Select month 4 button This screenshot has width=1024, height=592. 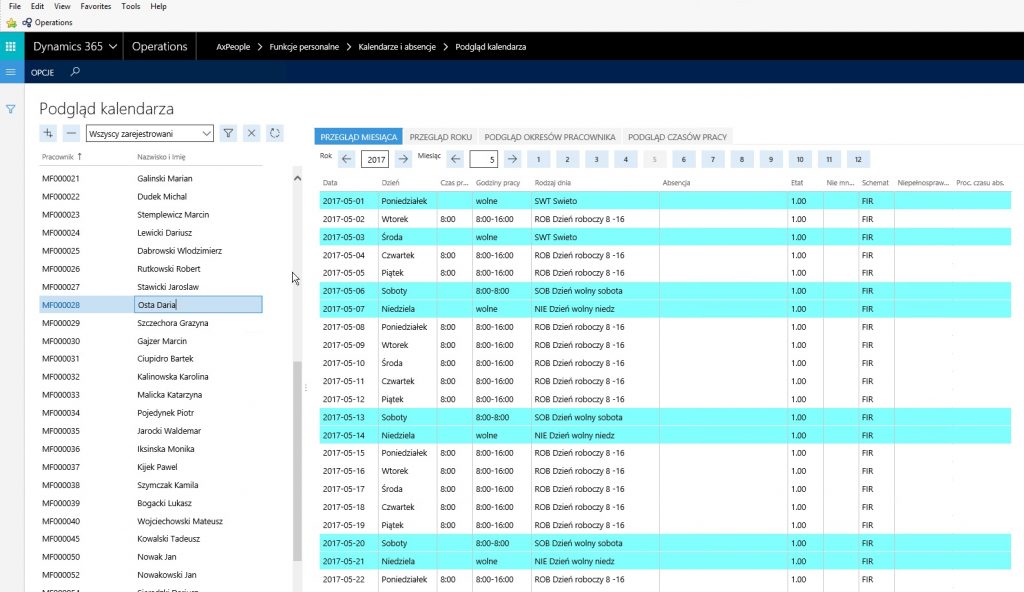pyautogui.click(x=626, y=159)
